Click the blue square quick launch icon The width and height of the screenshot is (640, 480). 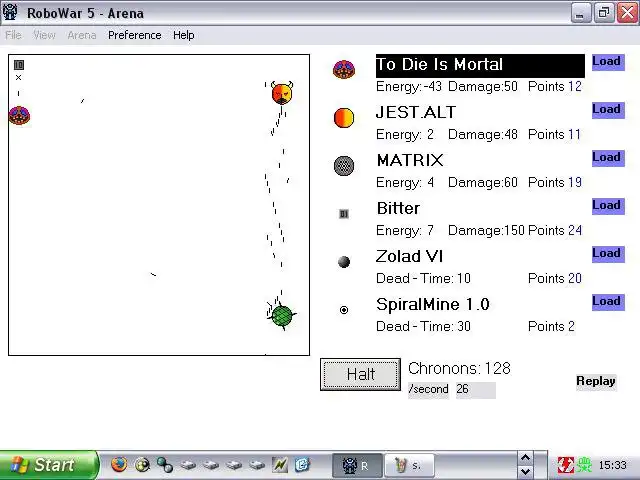click(302, 464)
